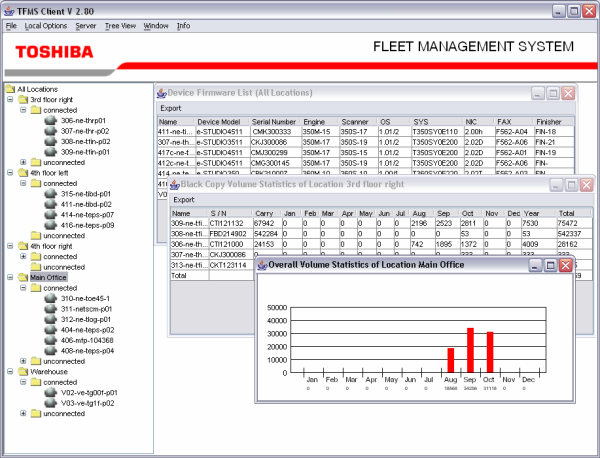Select device icon for V02-ve-tg00f-p01
This screenshot has height=458, width=600.
pos(51,393)
